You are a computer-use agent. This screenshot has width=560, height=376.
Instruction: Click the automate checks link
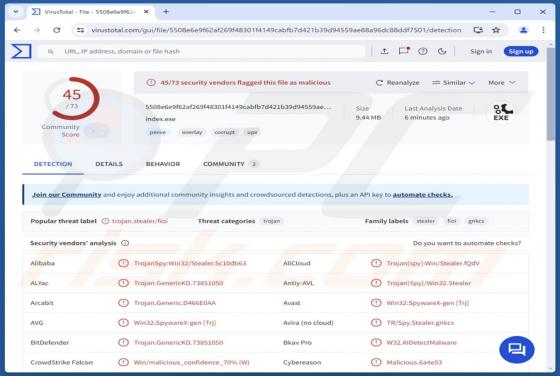422,195
